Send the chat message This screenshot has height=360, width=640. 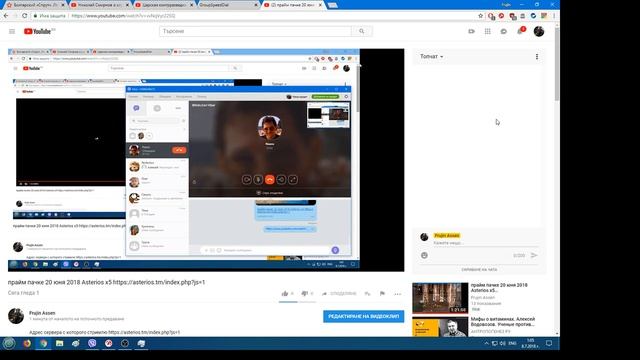coord(534,255)
